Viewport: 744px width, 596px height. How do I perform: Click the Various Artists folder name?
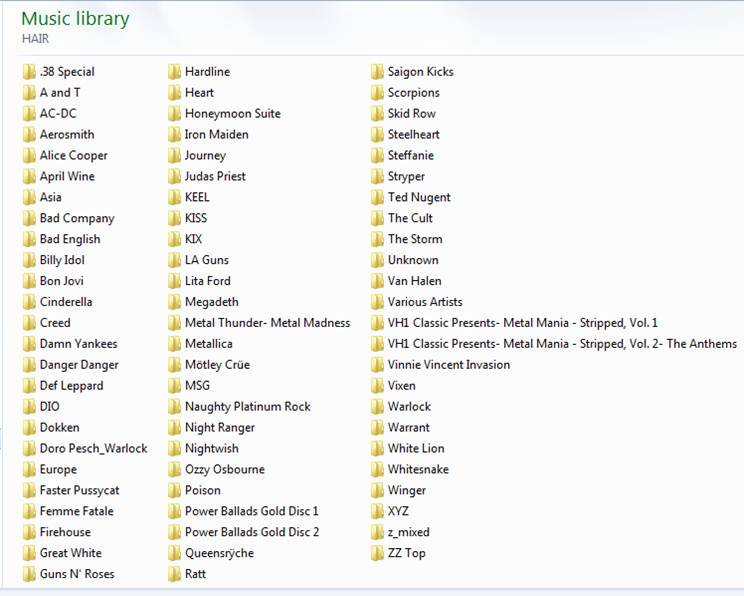click(424, 302)
